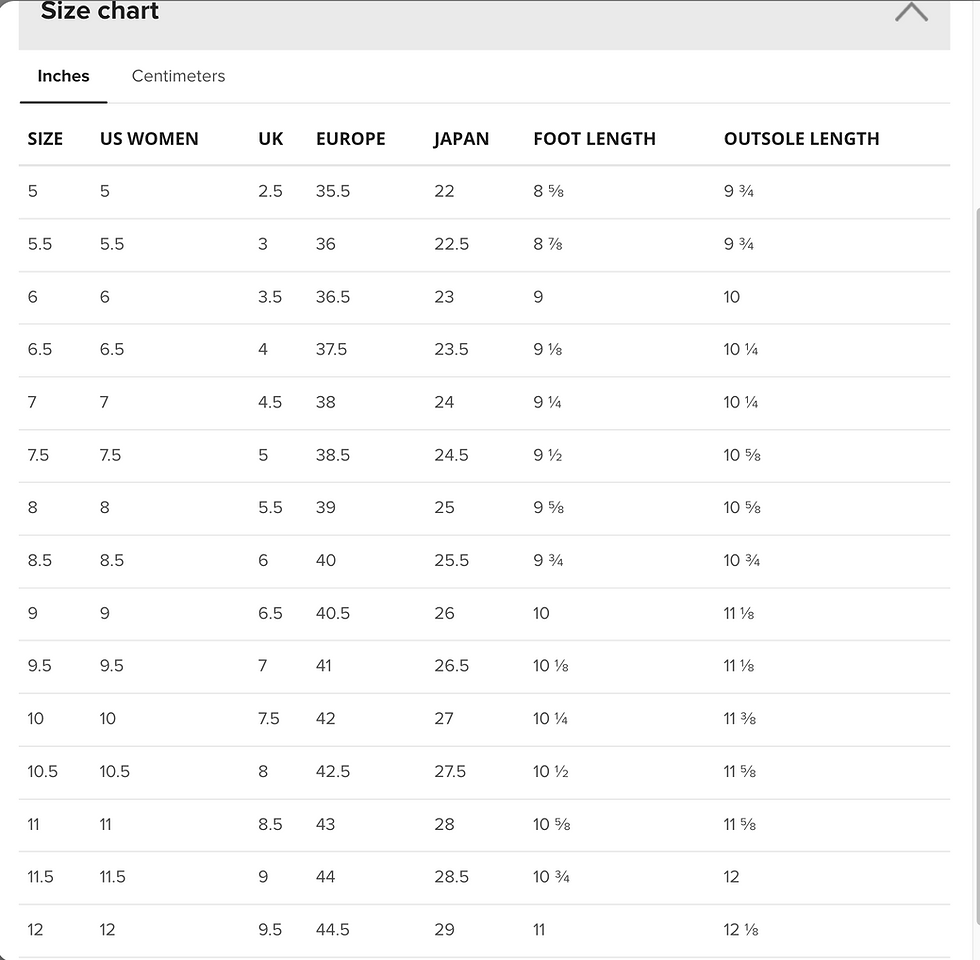Screen dimensions: 980x960
Task: Select the Inches tab
Action: tap(63, 76)
